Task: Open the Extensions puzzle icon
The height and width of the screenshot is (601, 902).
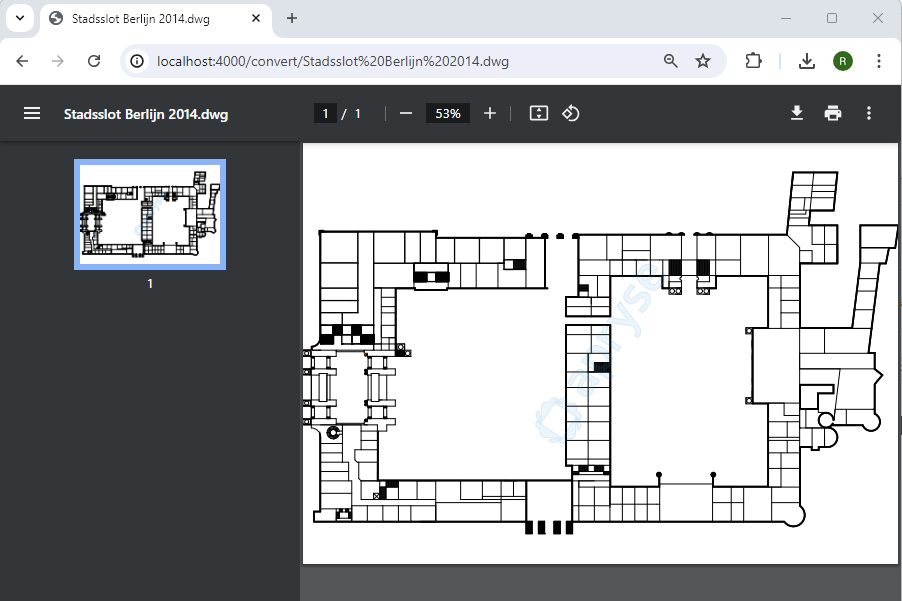Action: 753,61
